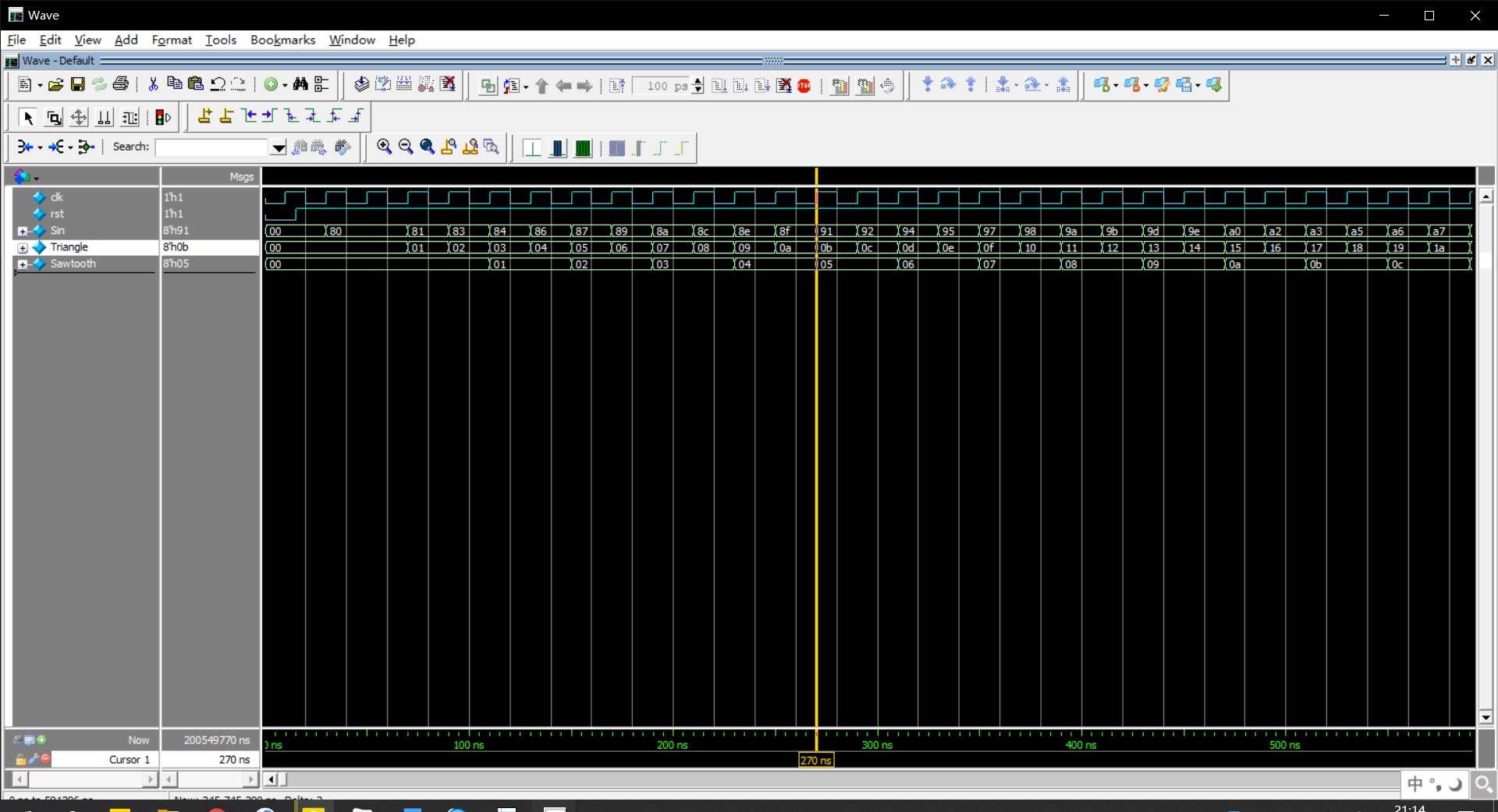1498x812 pixels.
Task: Open the Delete Bookmark dropdown arrow
Action: 1146,86
